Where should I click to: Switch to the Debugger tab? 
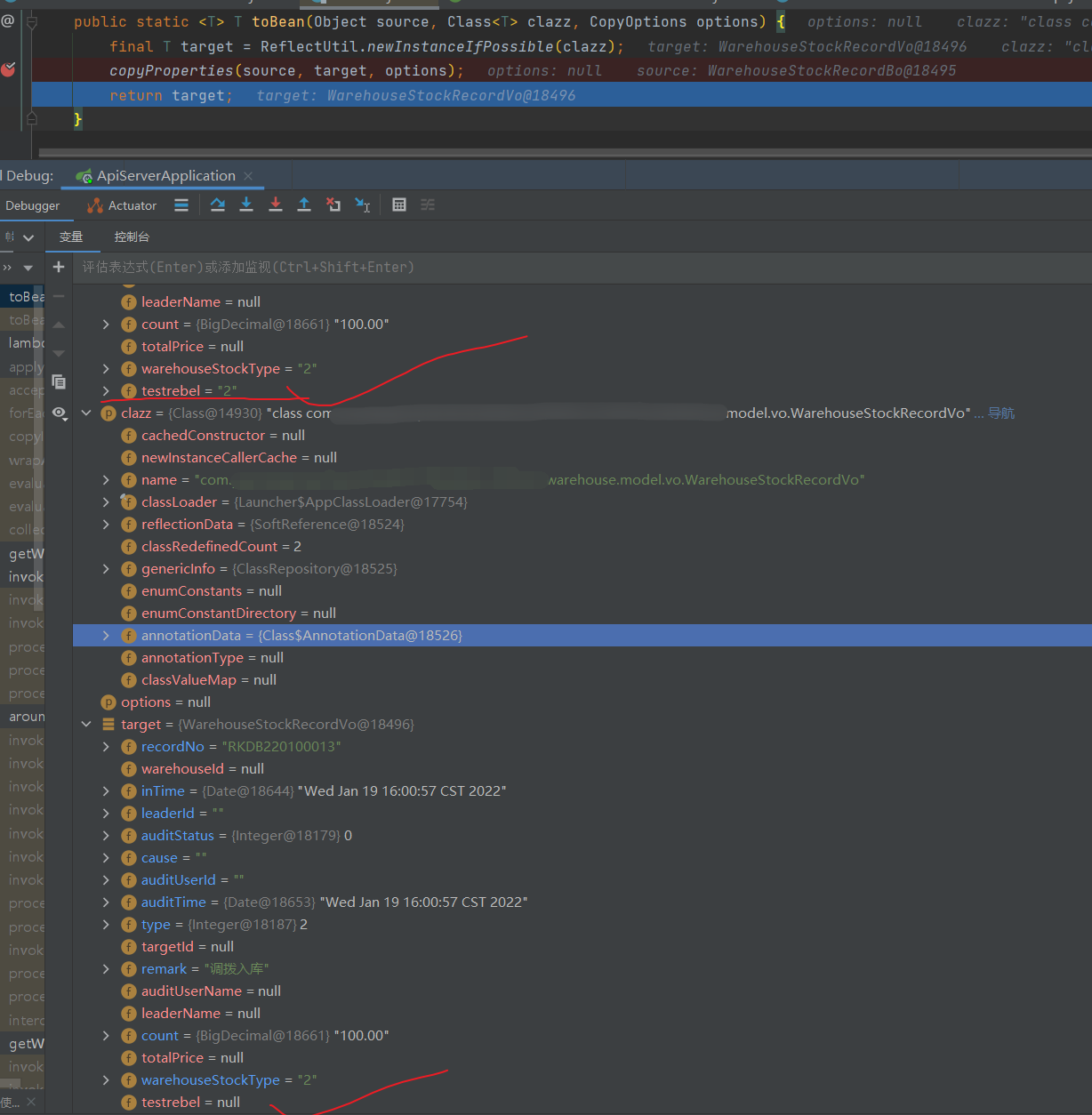click(x=33, y=205)
